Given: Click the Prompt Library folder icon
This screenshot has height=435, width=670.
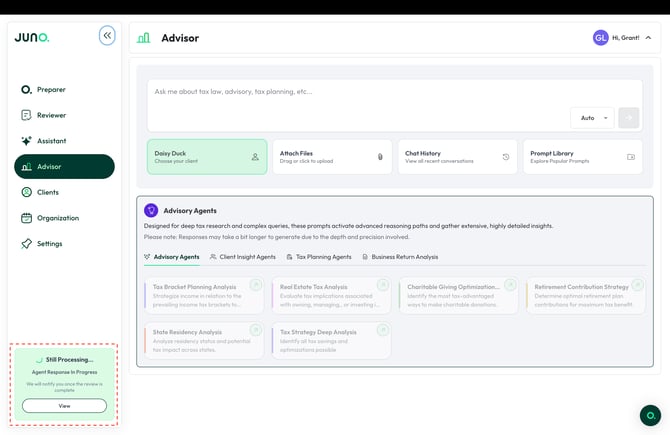Looking at the screenshot, I should click(631, 157).
